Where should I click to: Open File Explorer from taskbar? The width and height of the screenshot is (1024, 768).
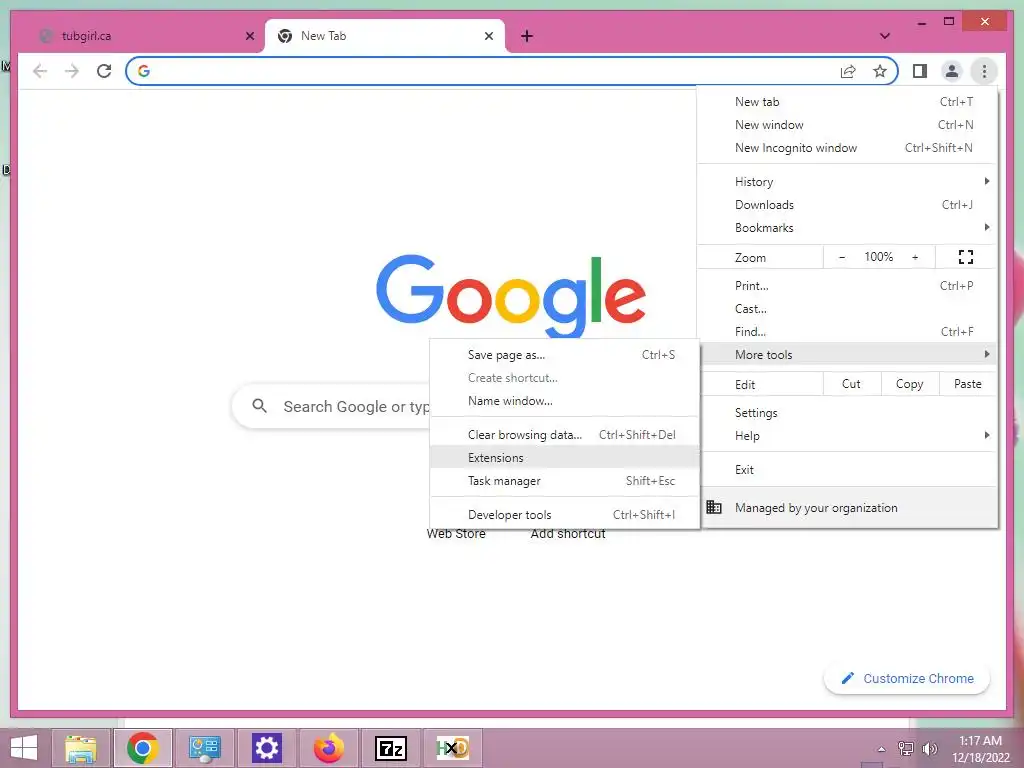click(x=81, y=748)
